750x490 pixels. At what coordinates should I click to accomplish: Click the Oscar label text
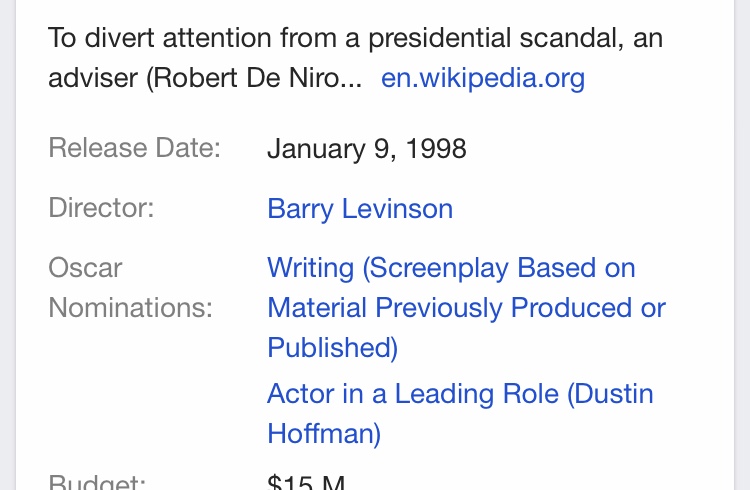[x=85, y=267]
